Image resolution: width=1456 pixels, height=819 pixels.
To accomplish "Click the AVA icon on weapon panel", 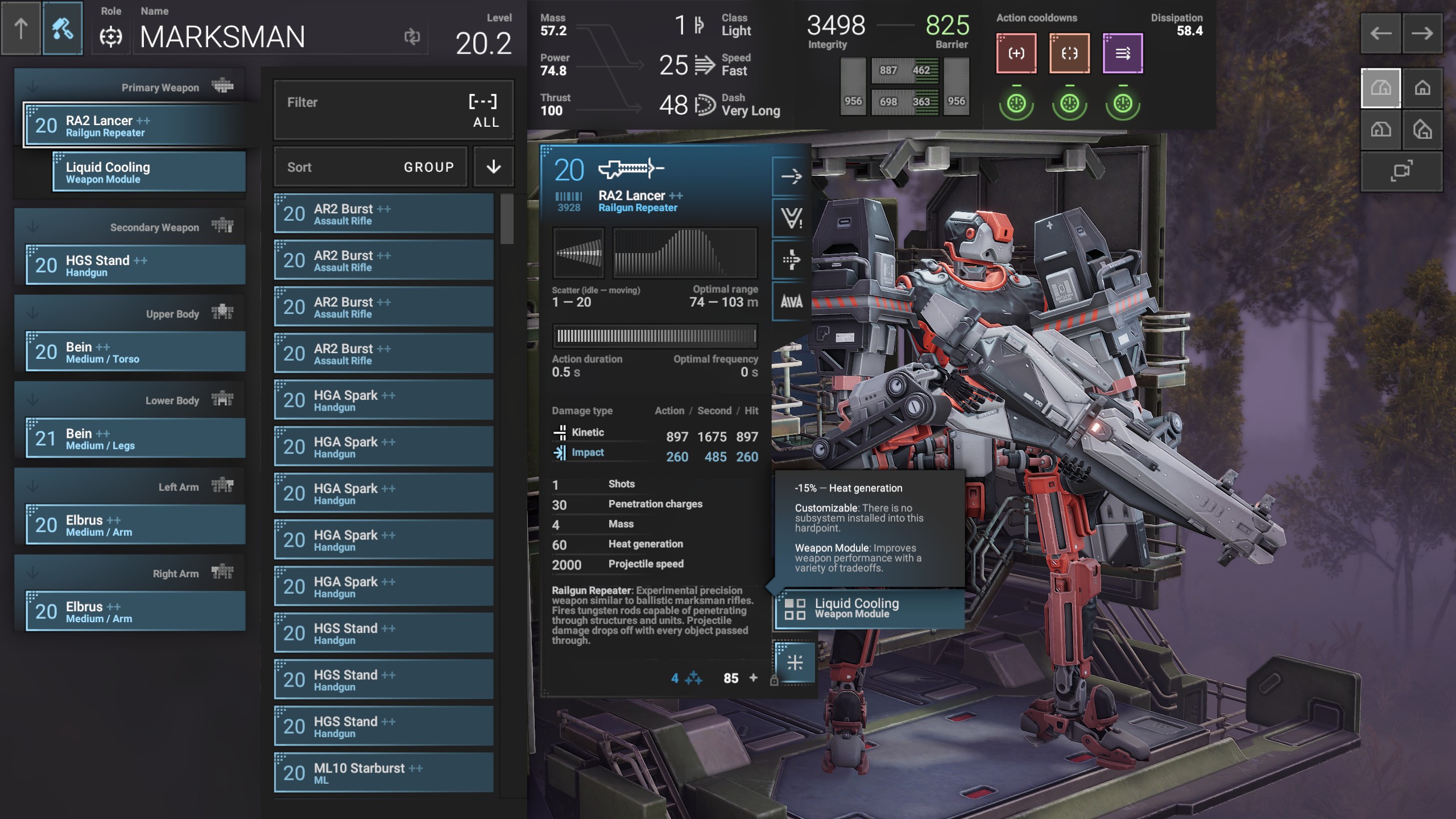I will point(791,301).
